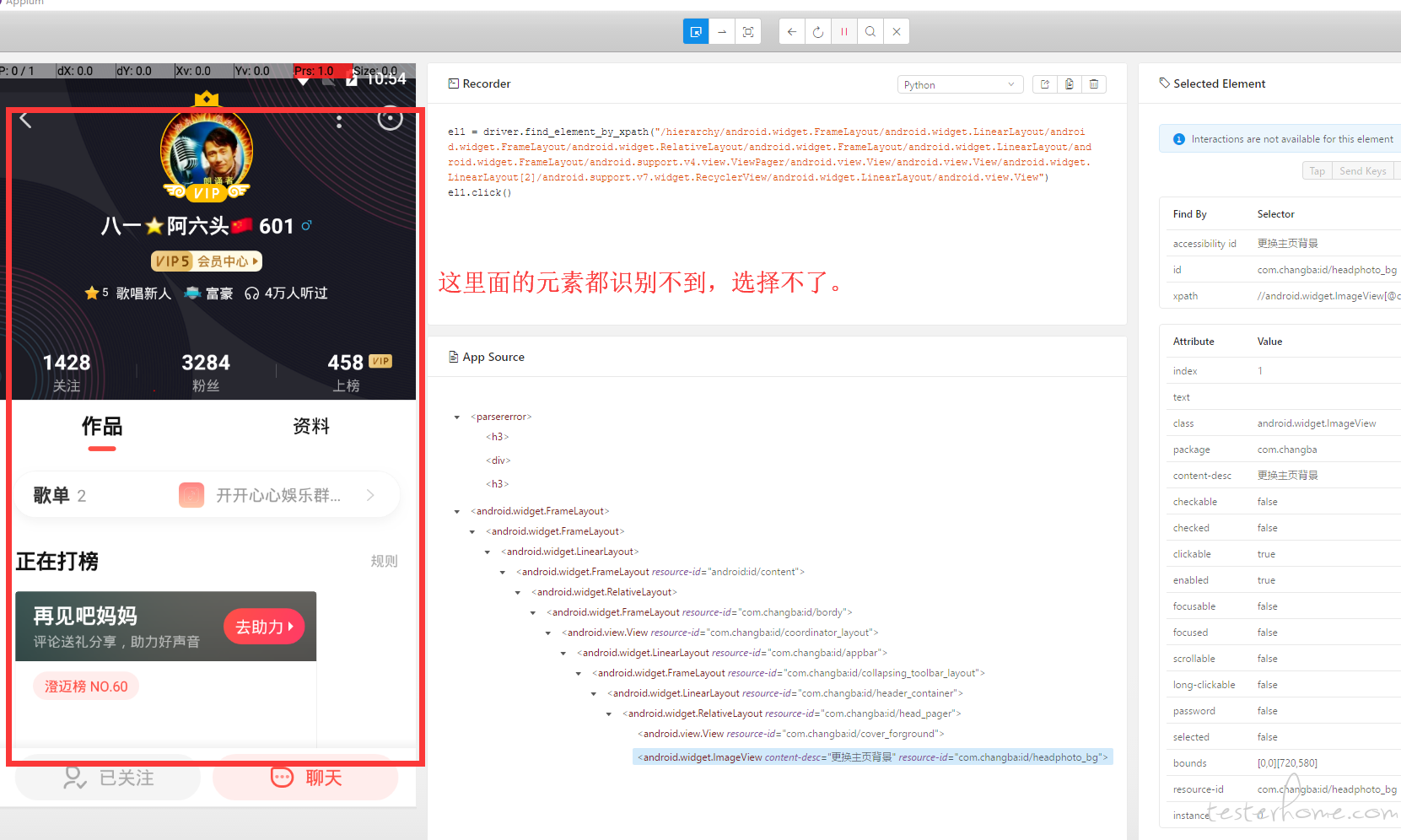Activate Select Elements mode icon

pos(696,32)
